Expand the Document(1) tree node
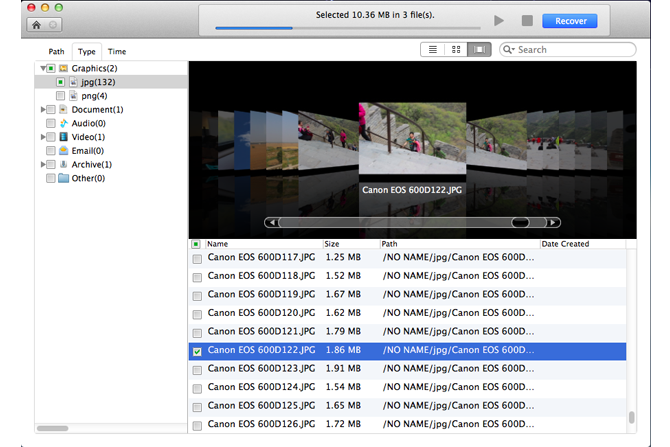 [43, 110]
